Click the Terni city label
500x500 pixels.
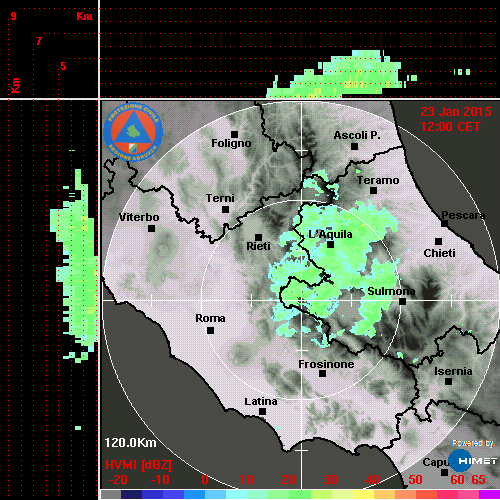tap(220, 198)
